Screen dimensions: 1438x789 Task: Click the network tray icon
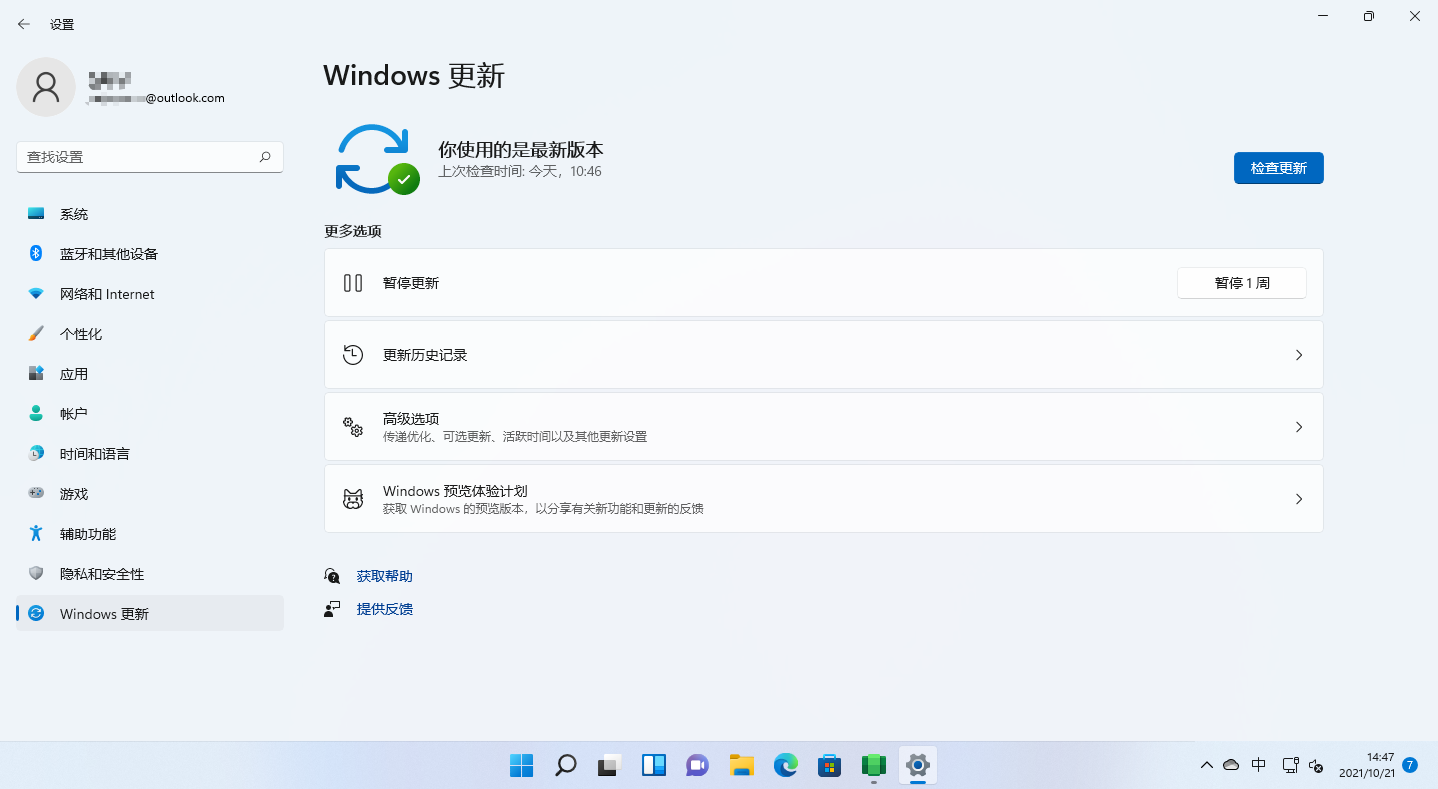click(x=1290, y=765)
